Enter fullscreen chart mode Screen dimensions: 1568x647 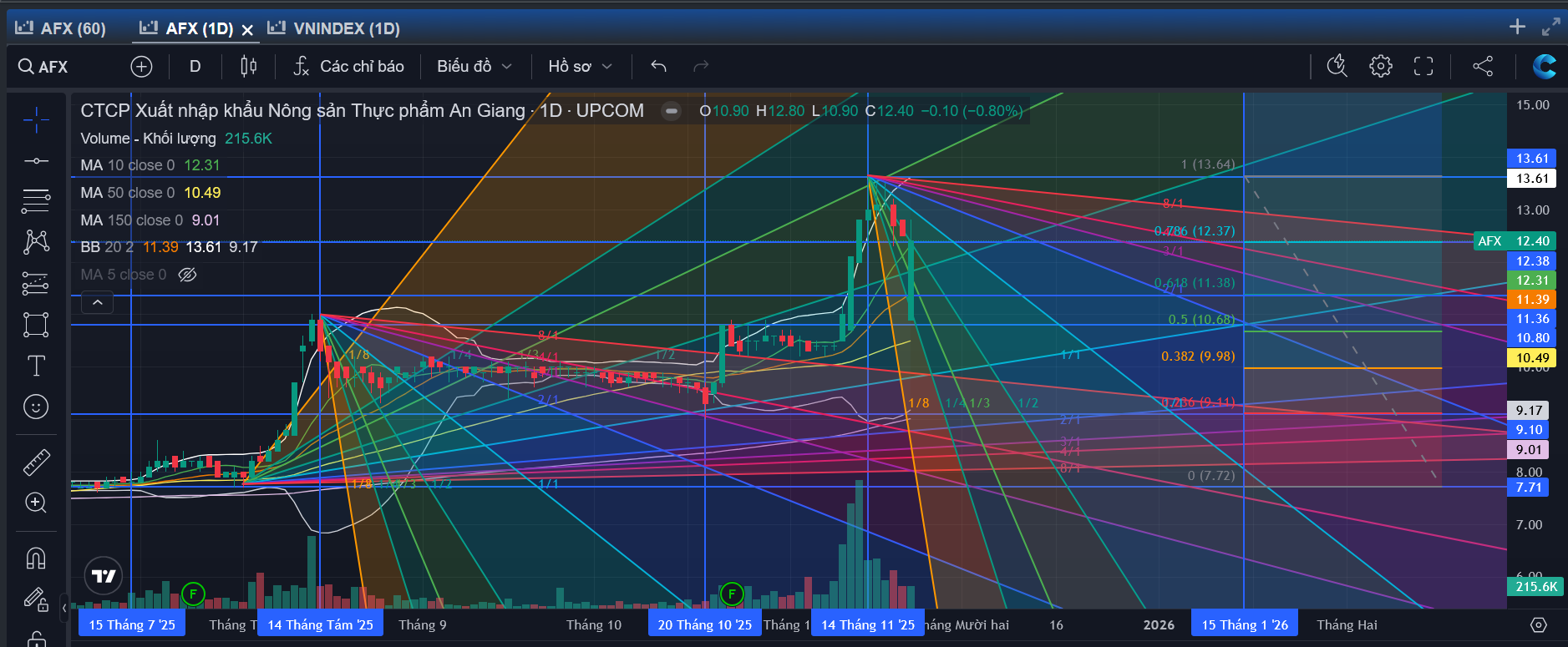(1423, 66)
